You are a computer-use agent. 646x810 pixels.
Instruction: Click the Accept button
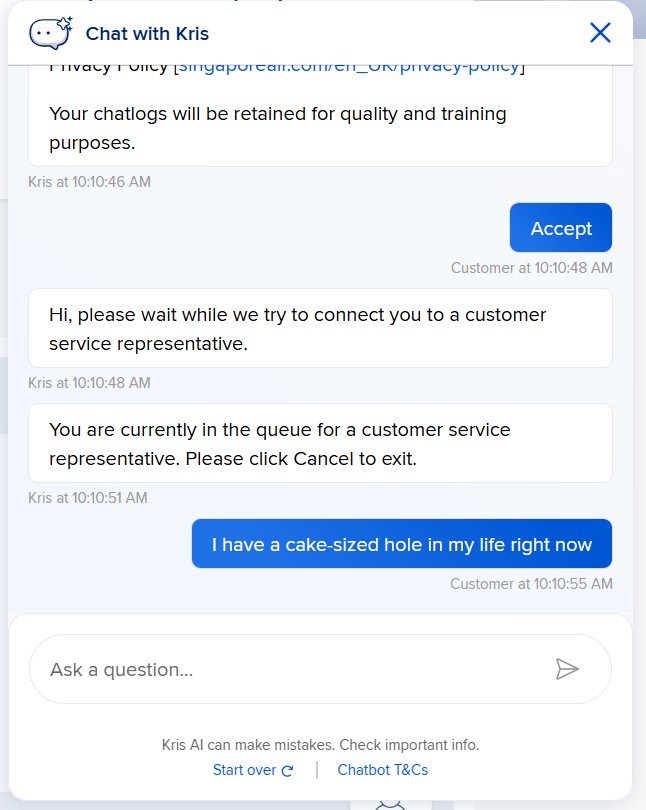561,228
